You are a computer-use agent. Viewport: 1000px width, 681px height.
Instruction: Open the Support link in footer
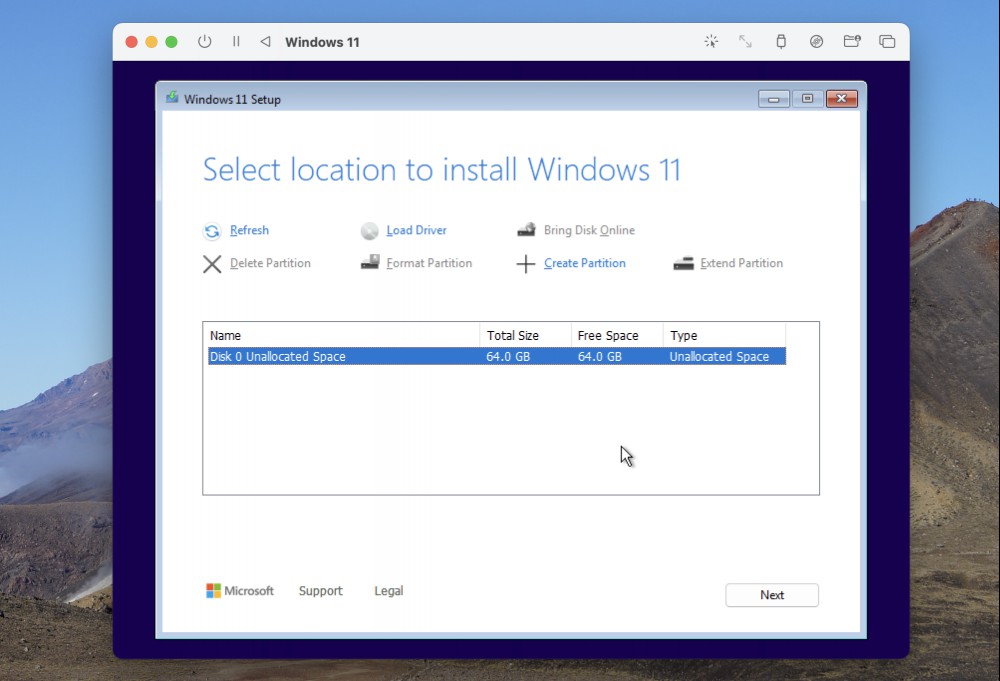321,591
